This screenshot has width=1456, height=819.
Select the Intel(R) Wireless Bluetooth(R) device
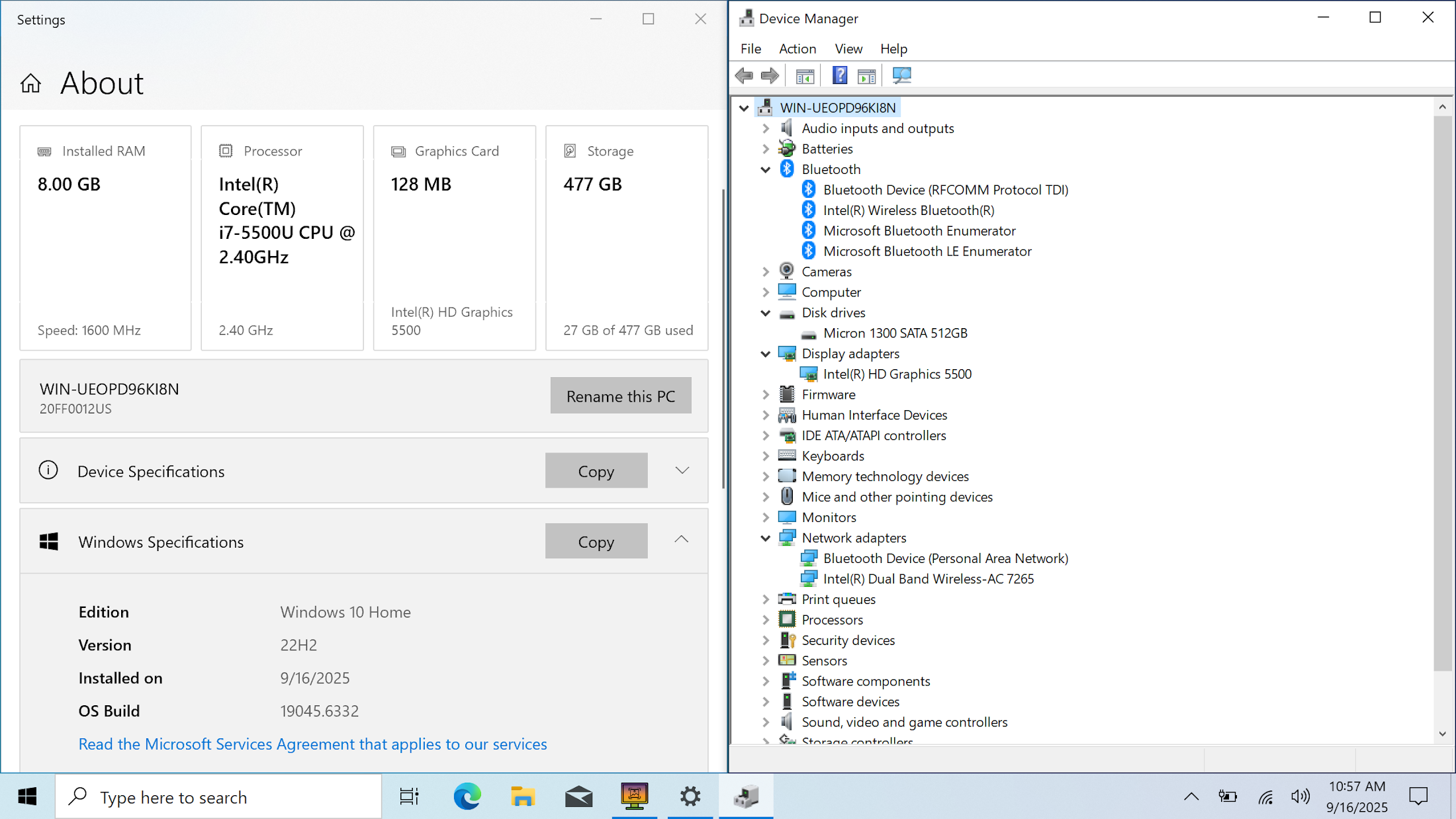click(909, 210)
